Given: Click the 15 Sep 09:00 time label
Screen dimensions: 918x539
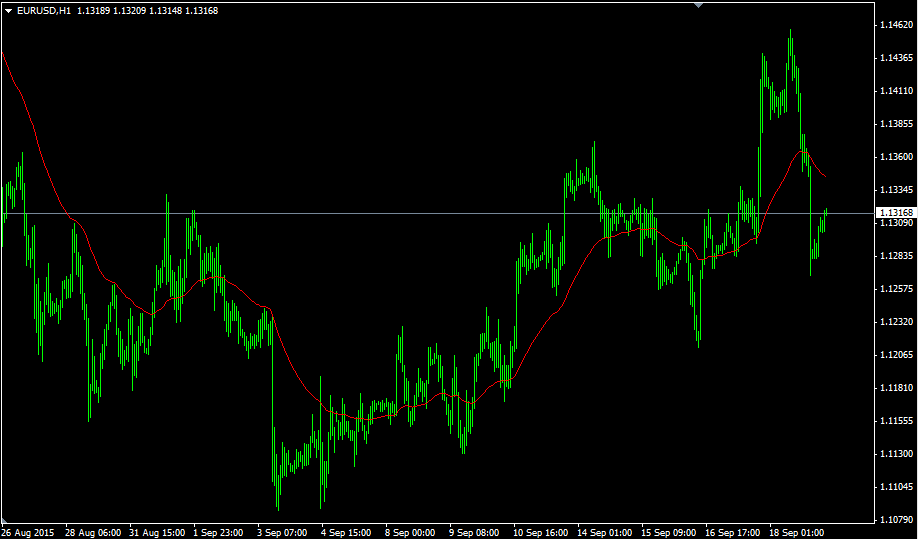Looking at the screenshot, I should [669, 533].
